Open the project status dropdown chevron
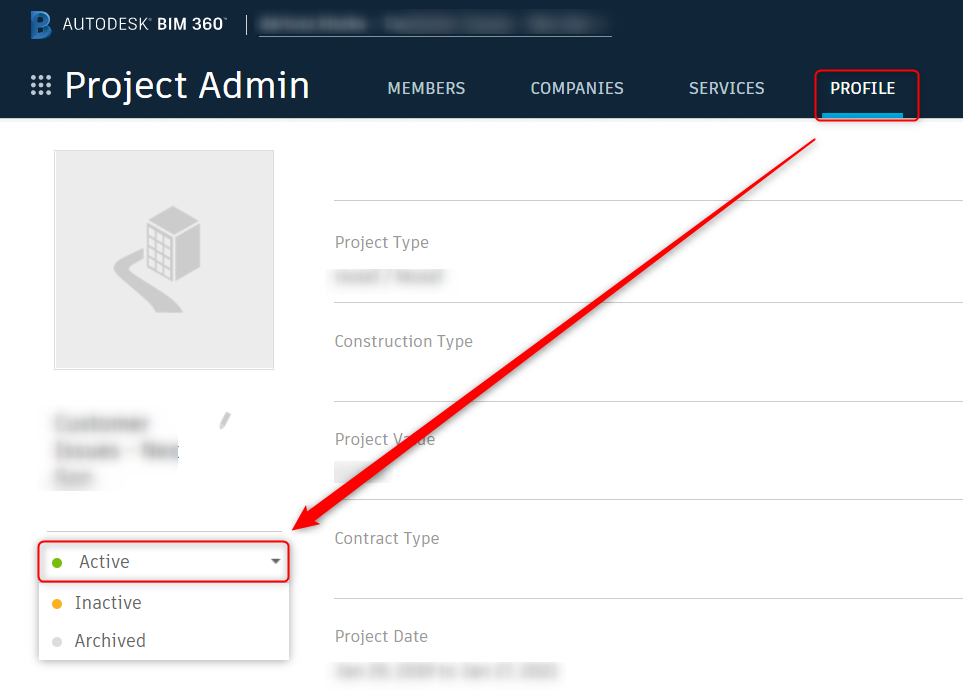The width and height of the screenshot is (963, 695). pos(275,561)
